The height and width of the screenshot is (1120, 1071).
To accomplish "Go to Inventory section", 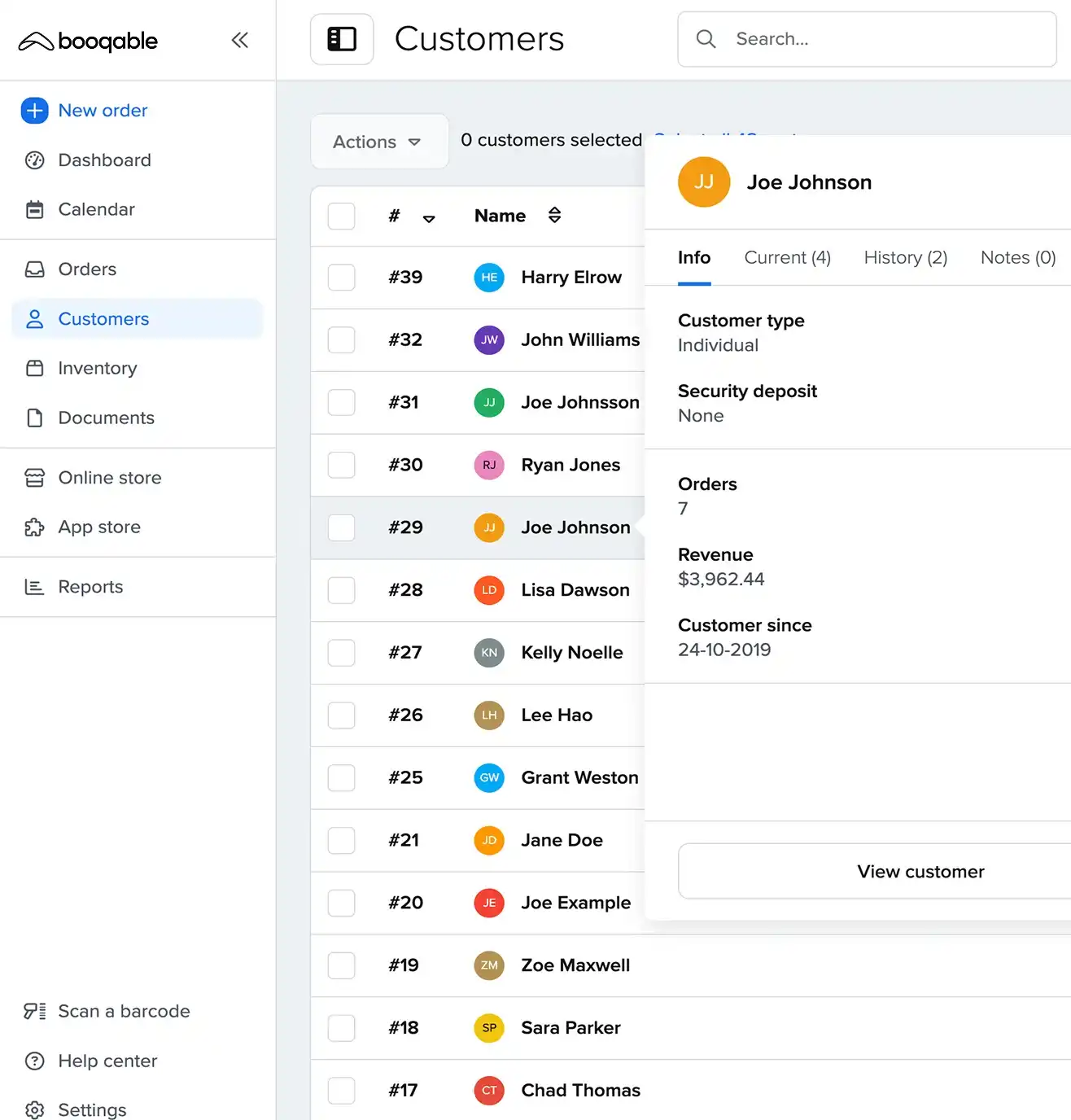I will [x=97, y=368].
